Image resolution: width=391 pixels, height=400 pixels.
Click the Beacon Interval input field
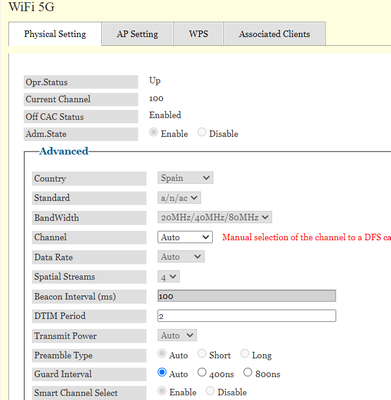[247, 296]
